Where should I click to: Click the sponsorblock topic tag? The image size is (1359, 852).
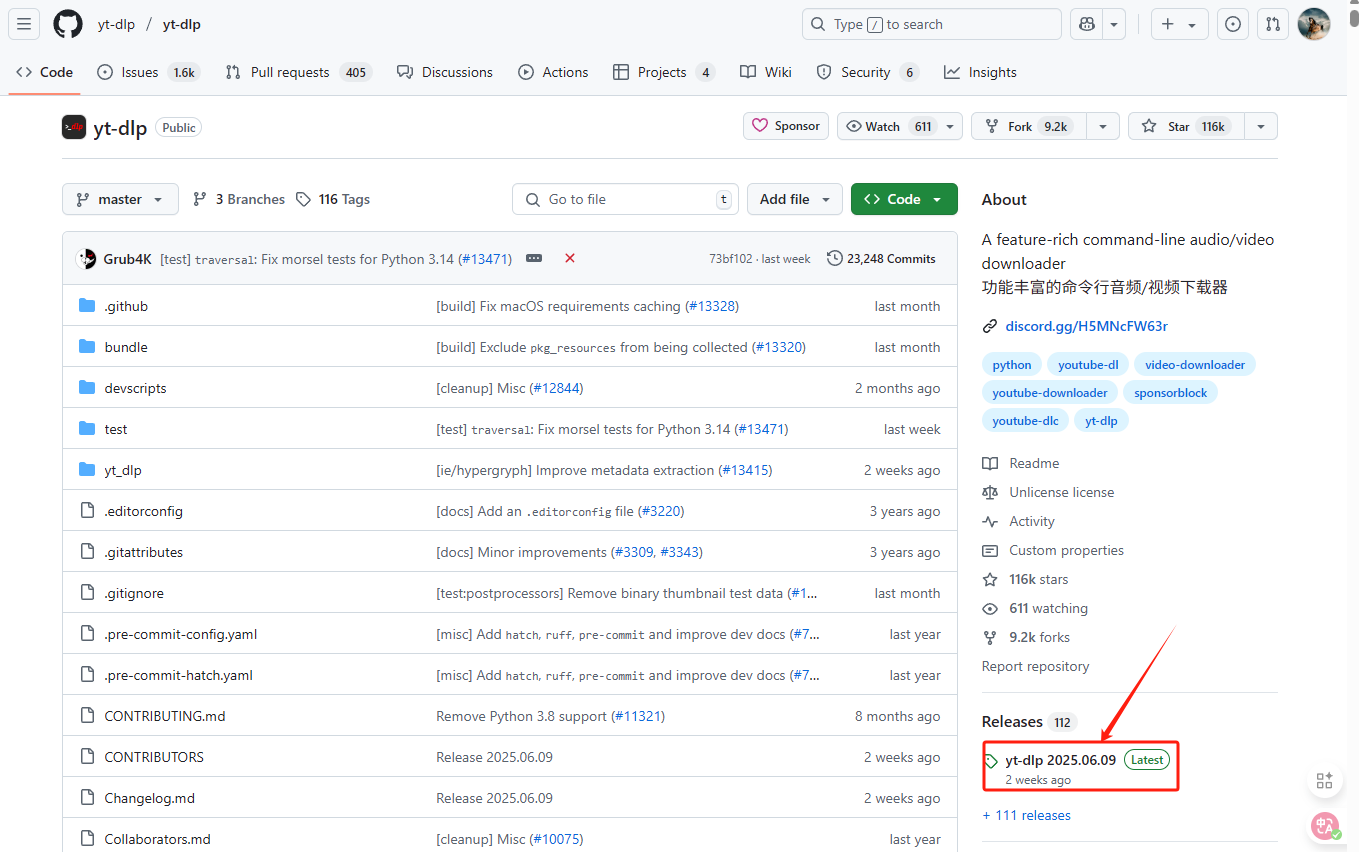(x=1171, y=393)
